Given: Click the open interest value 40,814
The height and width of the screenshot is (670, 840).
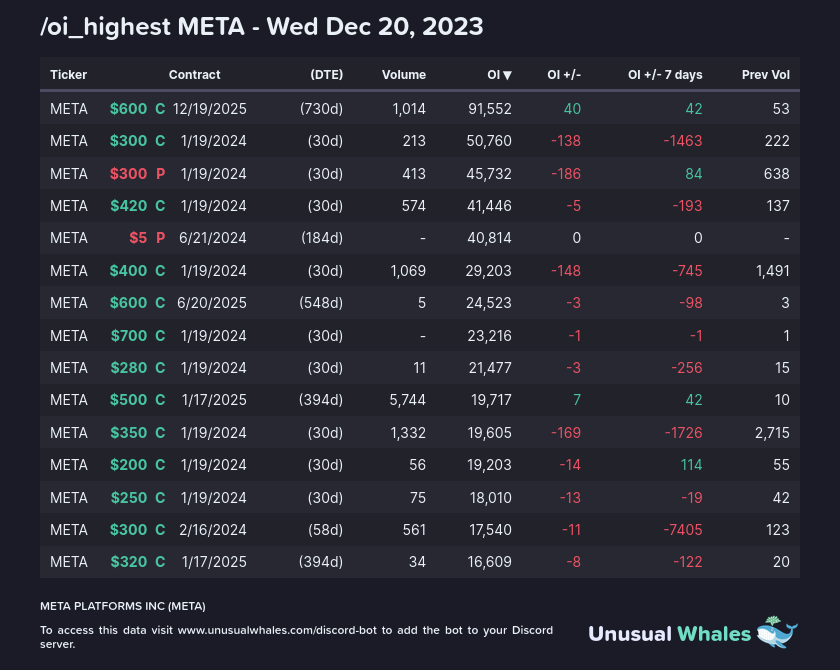Looking at the screenshot, I should click(x=490, y=238).
